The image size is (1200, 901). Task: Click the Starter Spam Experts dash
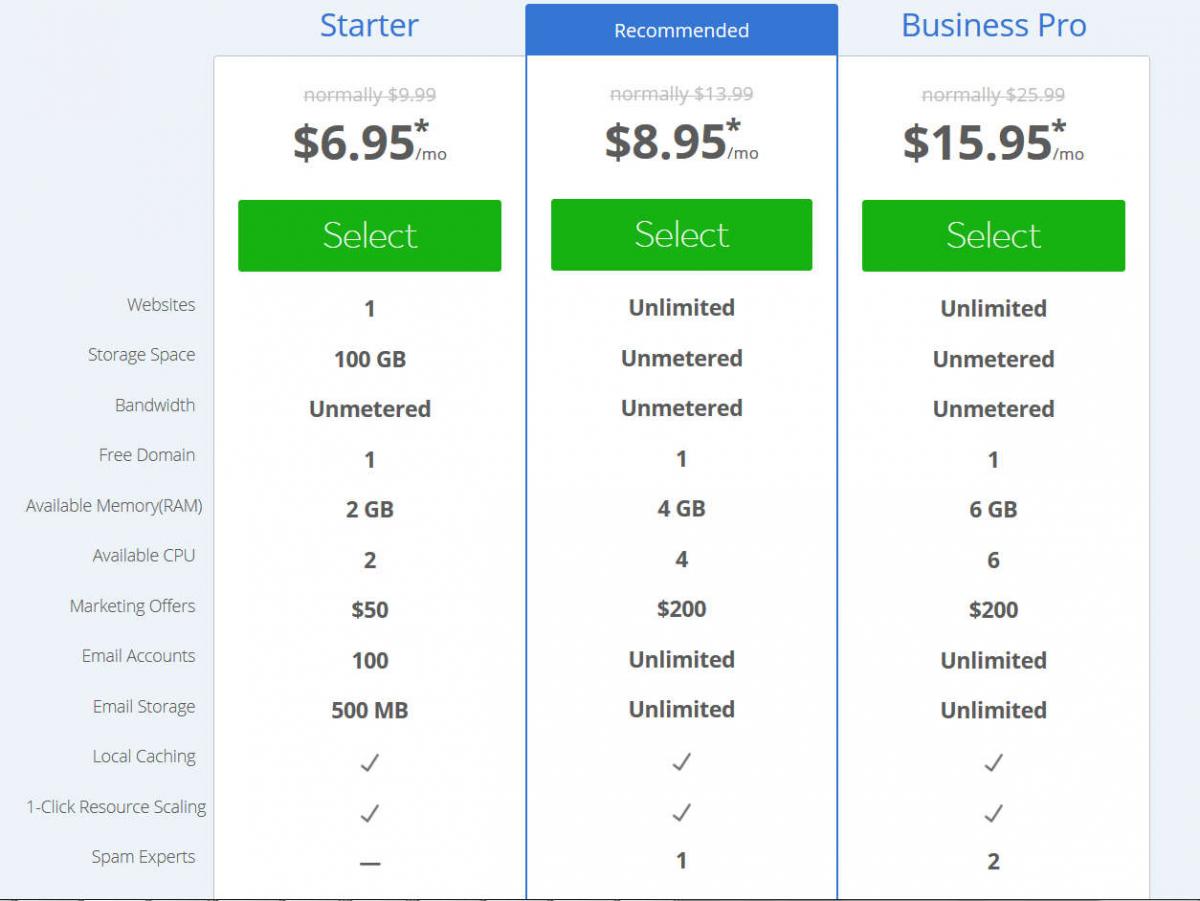coord(369,862)
